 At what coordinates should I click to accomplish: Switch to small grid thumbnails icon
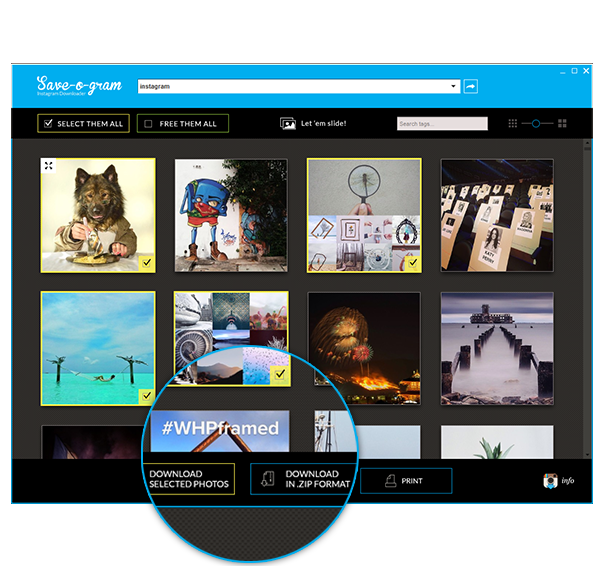pyautogui.click(x=513, y=123)
